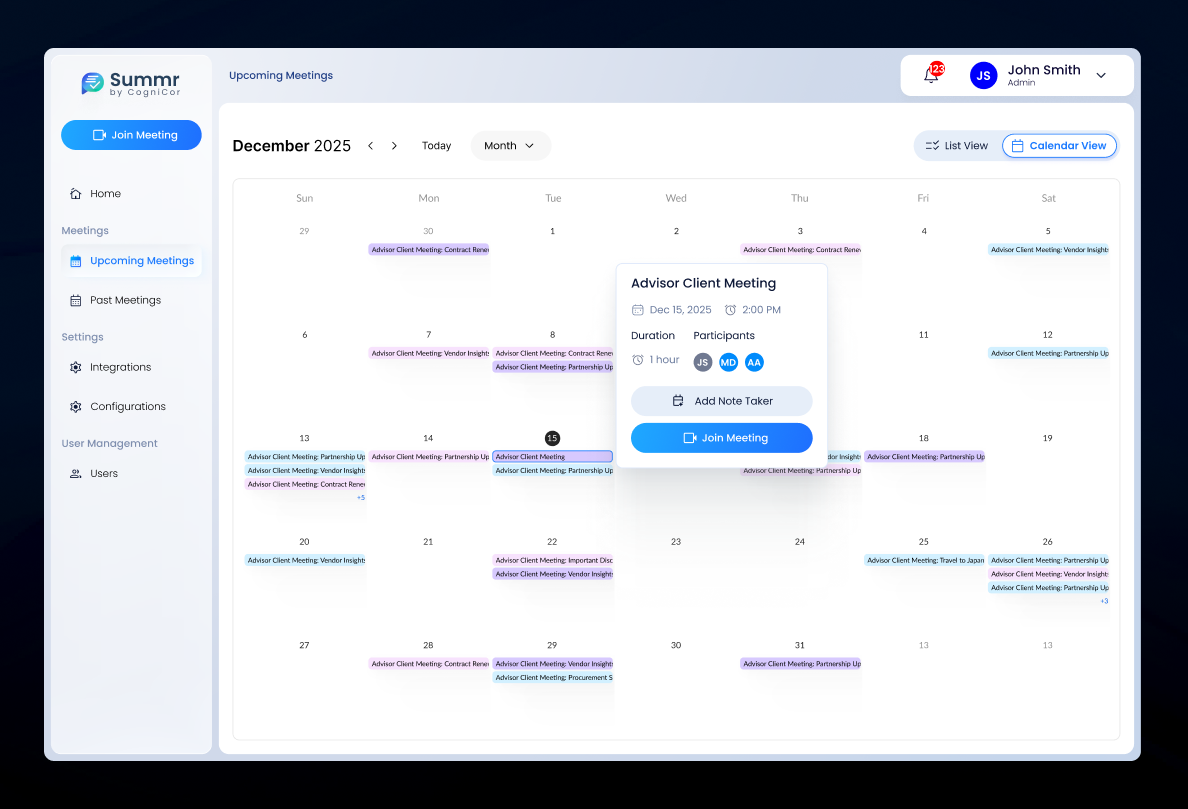
Task: Click the Past Meetings calendar icon
Action: tap(76, 300)
